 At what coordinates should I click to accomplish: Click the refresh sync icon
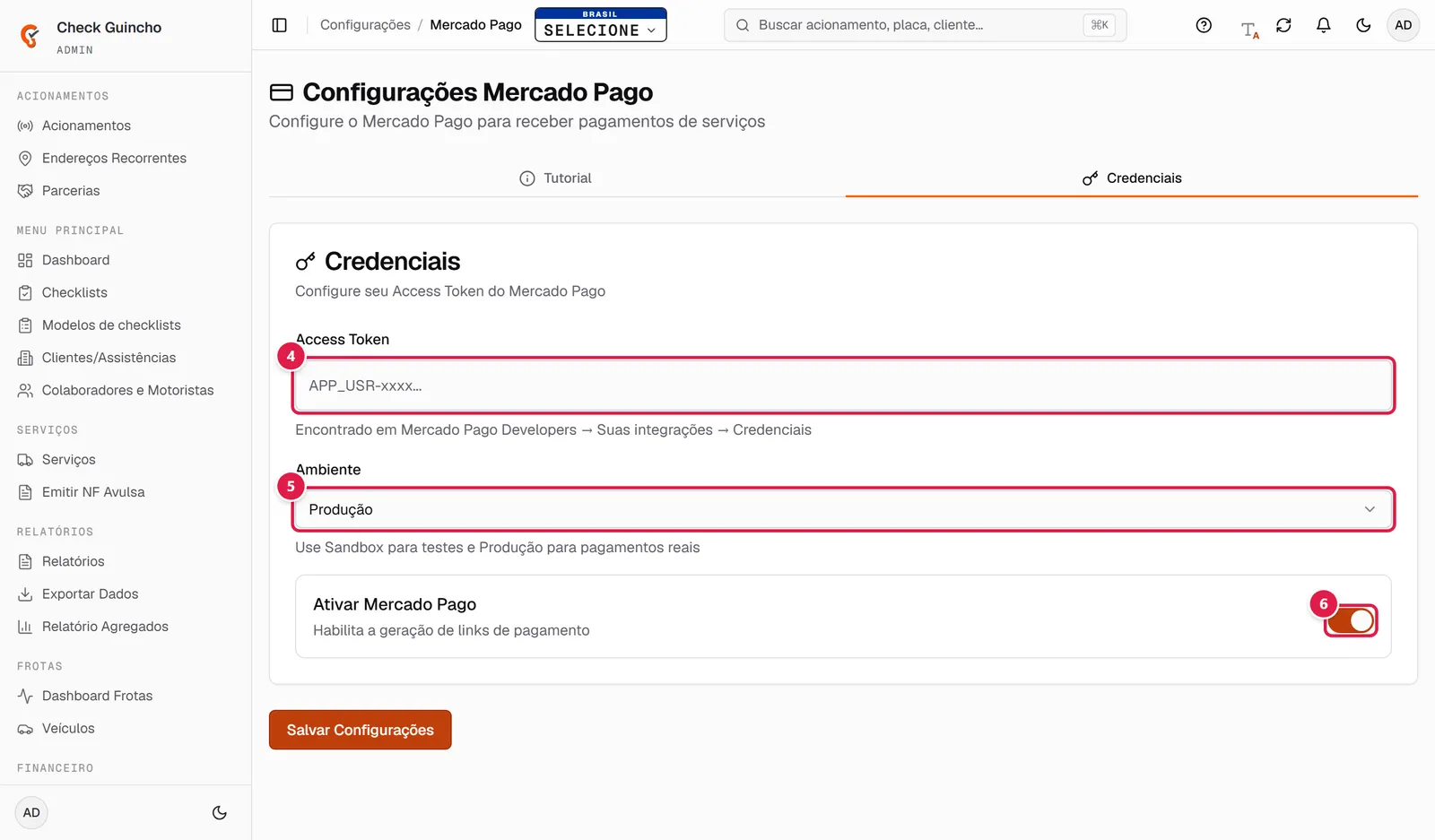(x=1283, y=25)
